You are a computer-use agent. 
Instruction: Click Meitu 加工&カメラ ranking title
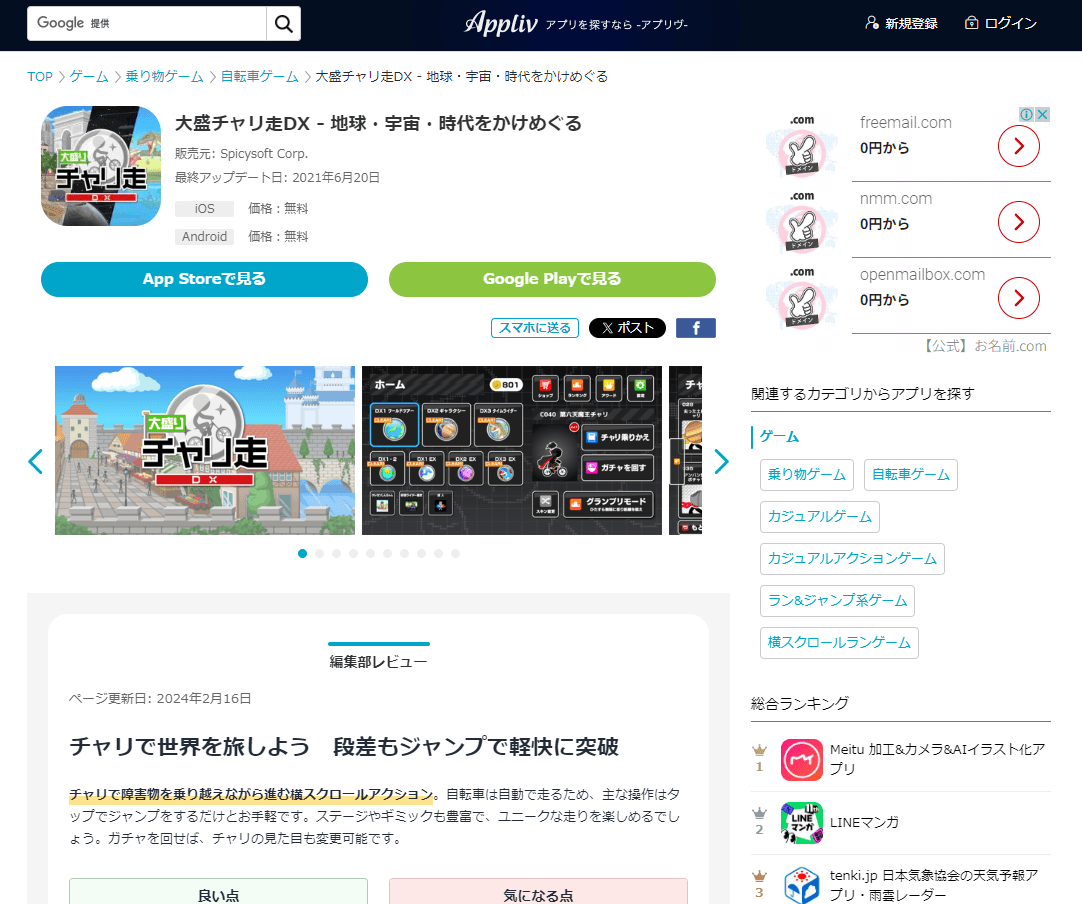pos(938,759)
